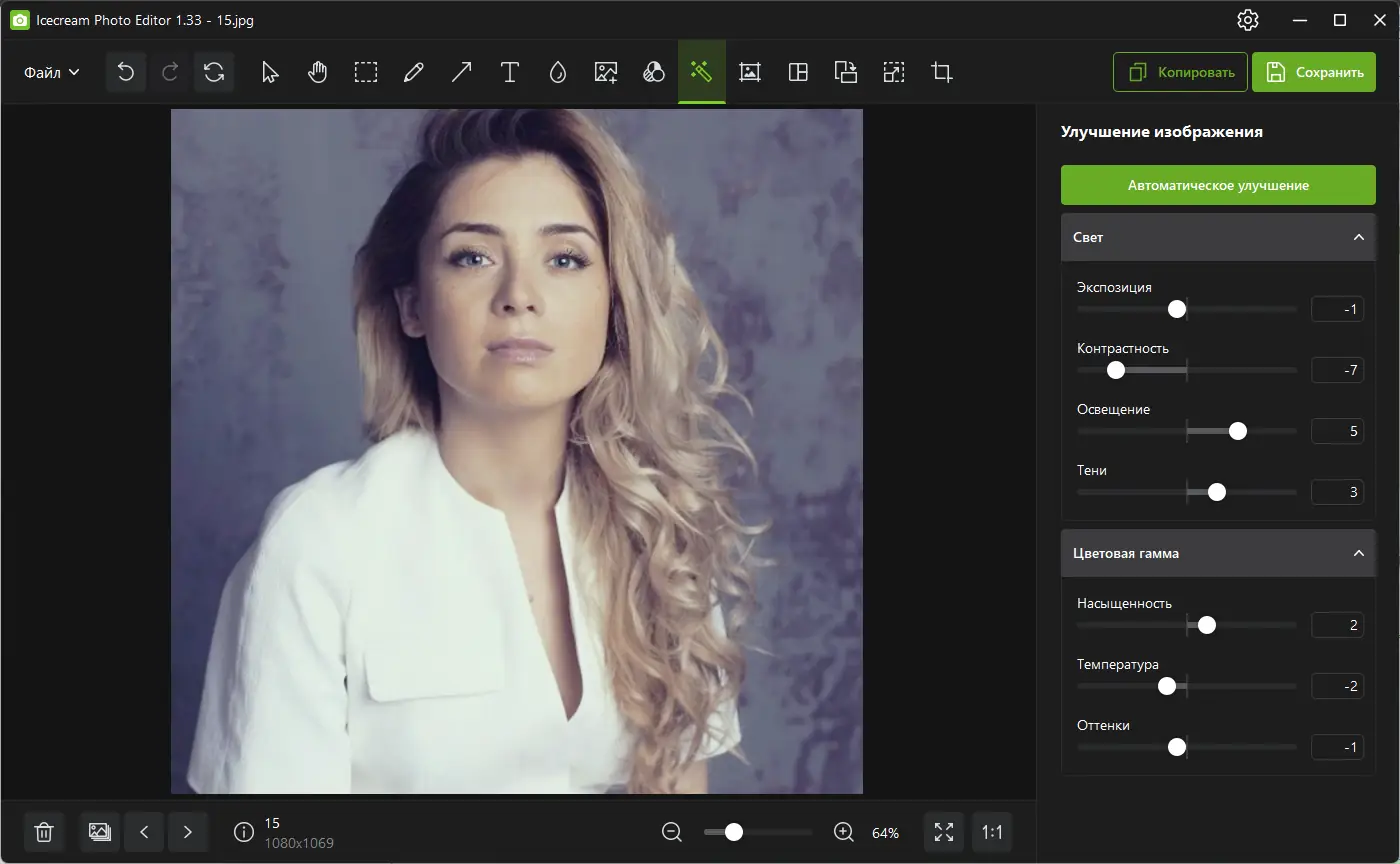This screenshot has width=1400, height=864.
Task: Activate the Hand pan tool
Action: 317,71
